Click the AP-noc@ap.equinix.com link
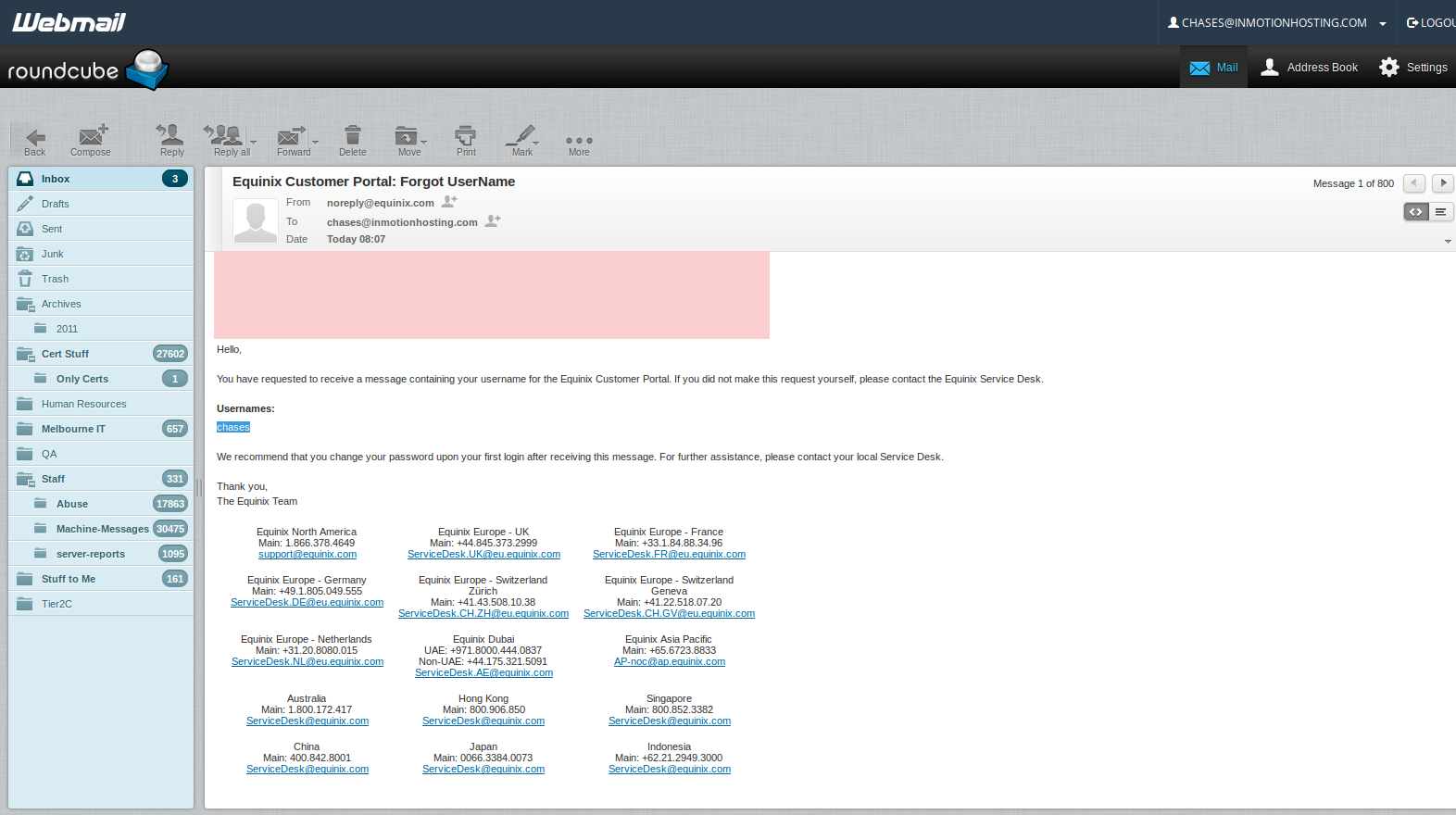Screen dimensions: 1456x815 point(669,662)
